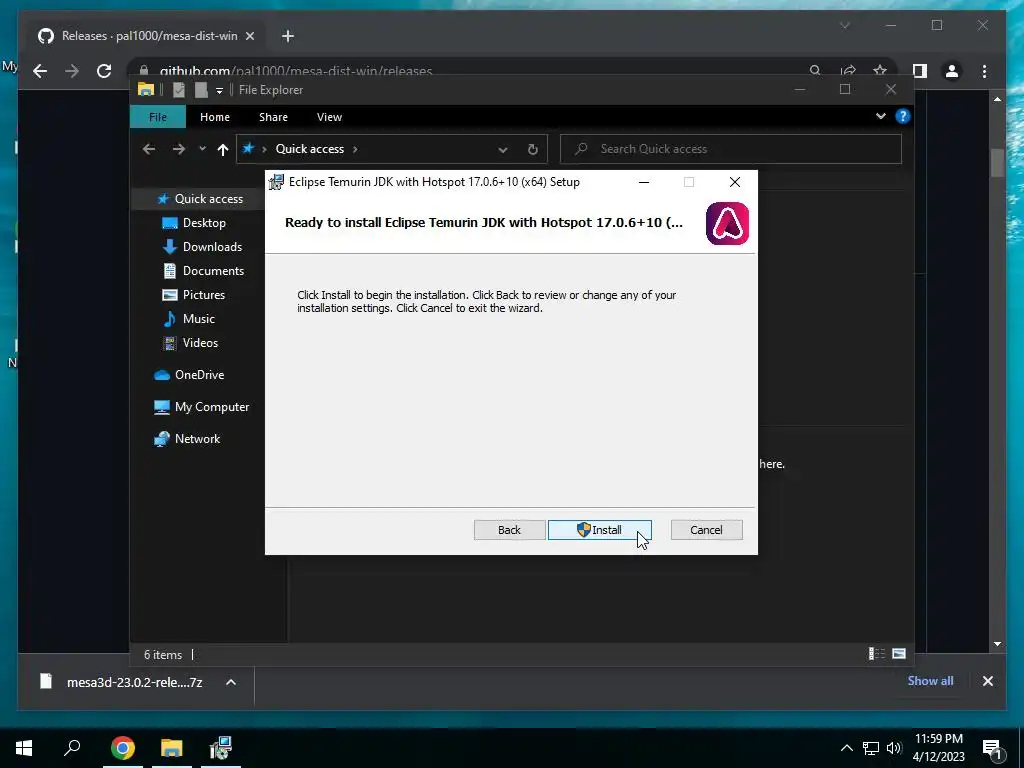Go back in File Explorer navigation
Viewport: 1024px width, 768px height.
pyautogui.click(x=149, y=150)
